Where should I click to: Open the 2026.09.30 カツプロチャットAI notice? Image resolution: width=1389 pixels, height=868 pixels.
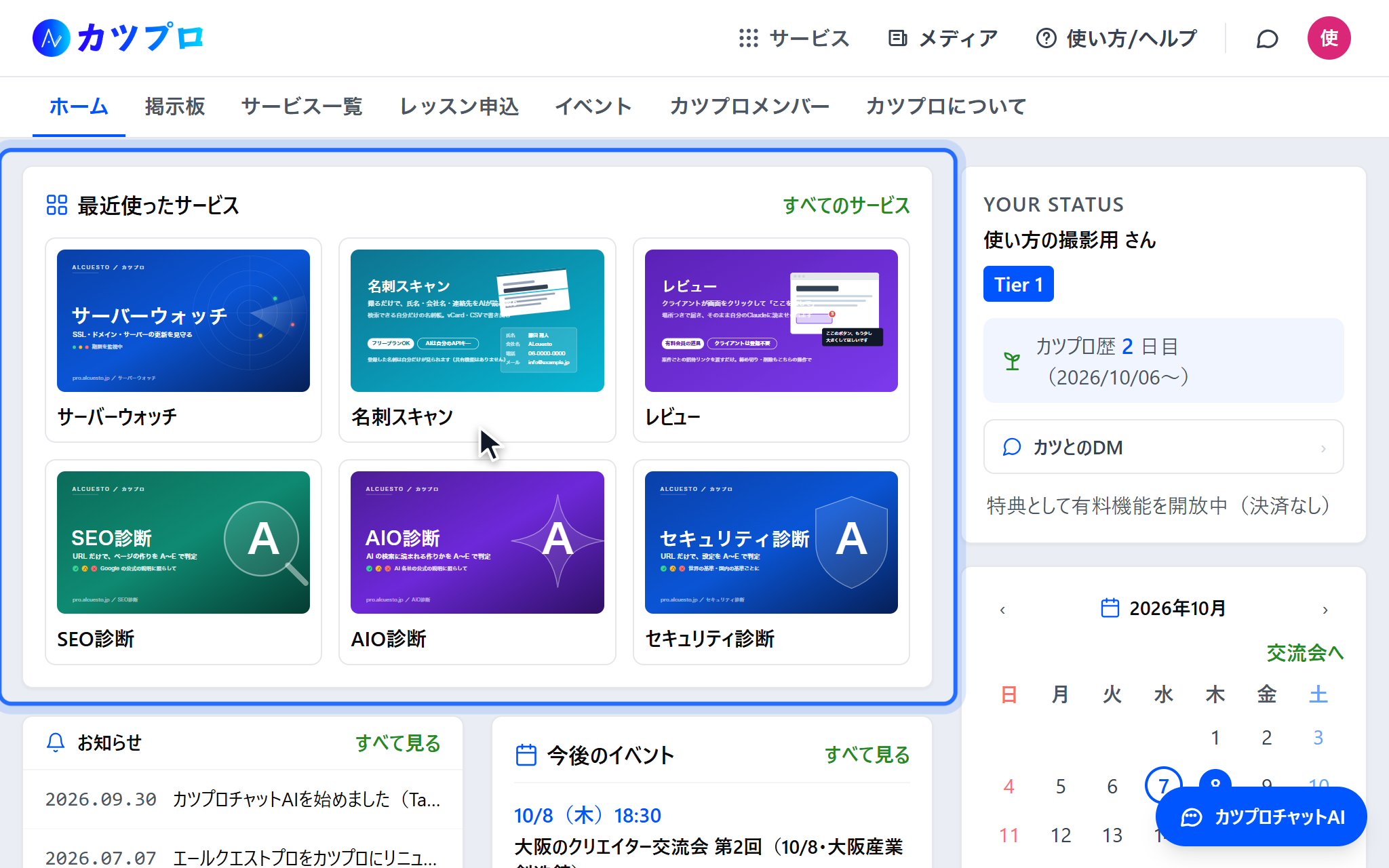(x=243, y=800)
